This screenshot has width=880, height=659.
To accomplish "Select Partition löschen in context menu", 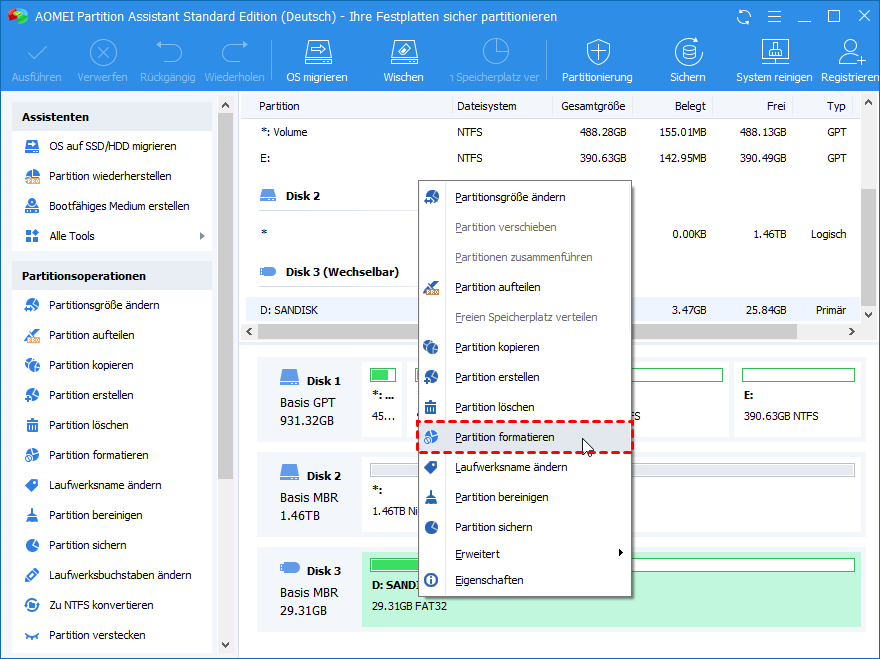I will click(494, 407).
